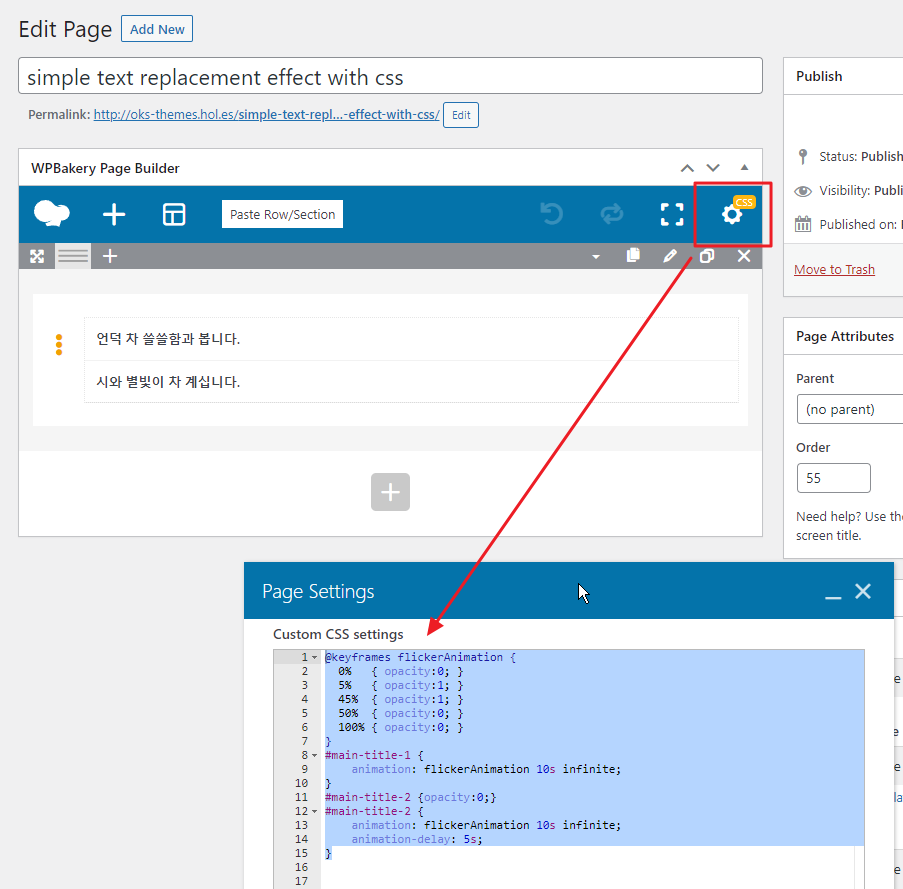Open page settings gear with CSS badge
This screenshot has height=889, width=903.
pos(733,214)
